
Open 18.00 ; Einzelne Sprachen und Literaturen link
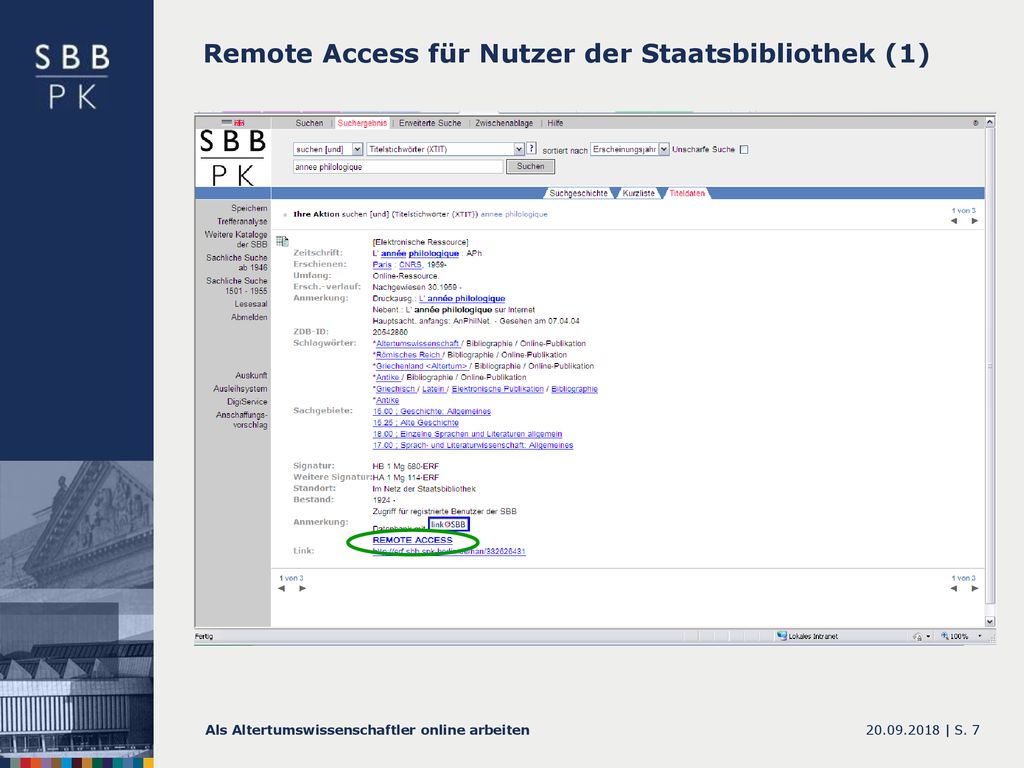point(467,434)
